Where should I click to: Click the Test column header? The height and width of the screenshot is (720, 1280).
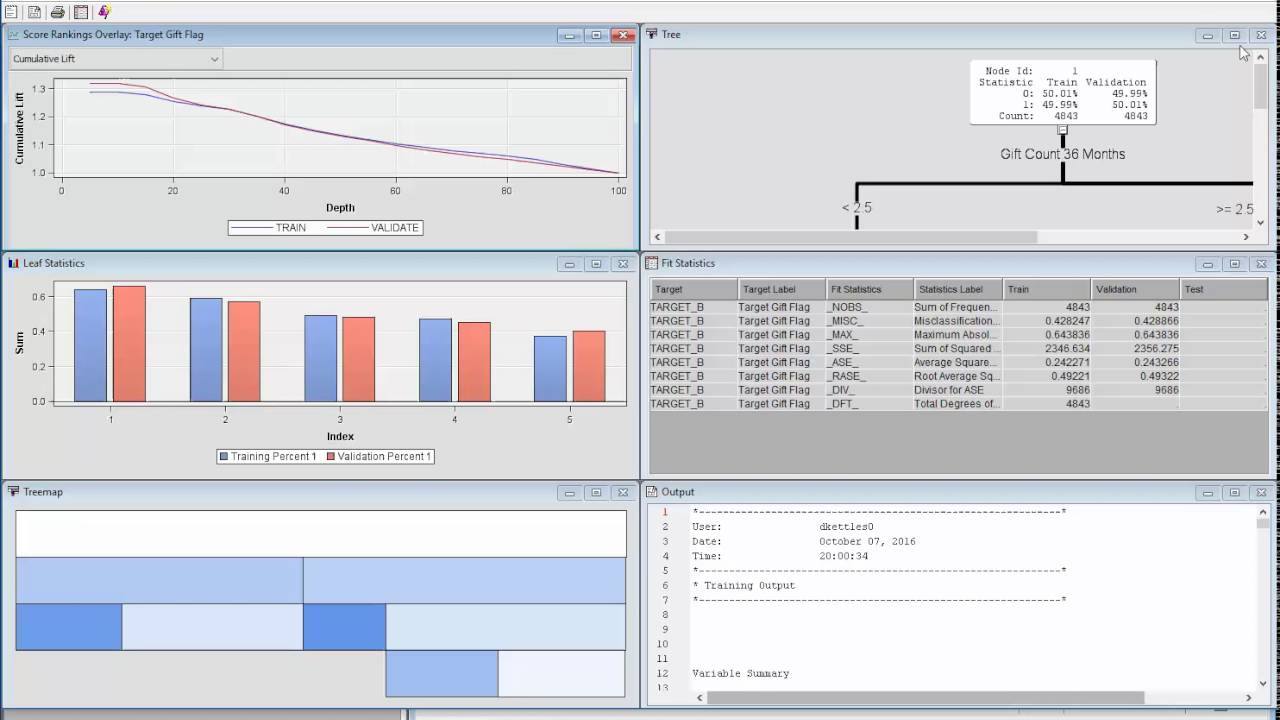(x=1224, y=289)
